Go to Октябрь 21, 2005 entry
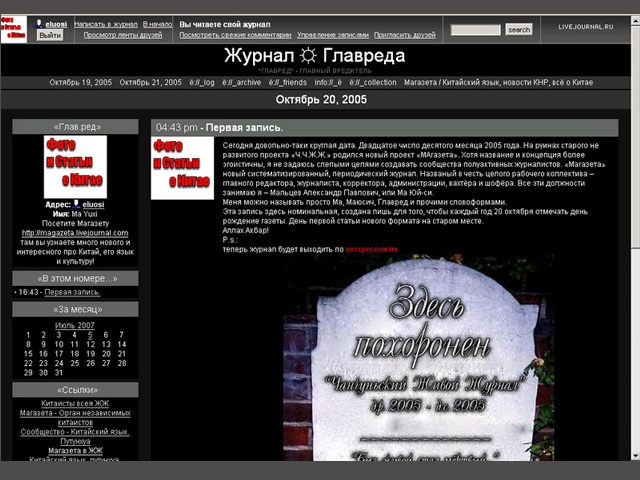Image resolution: width=640 pixels, height=480 pixels. tap(151, 82)
